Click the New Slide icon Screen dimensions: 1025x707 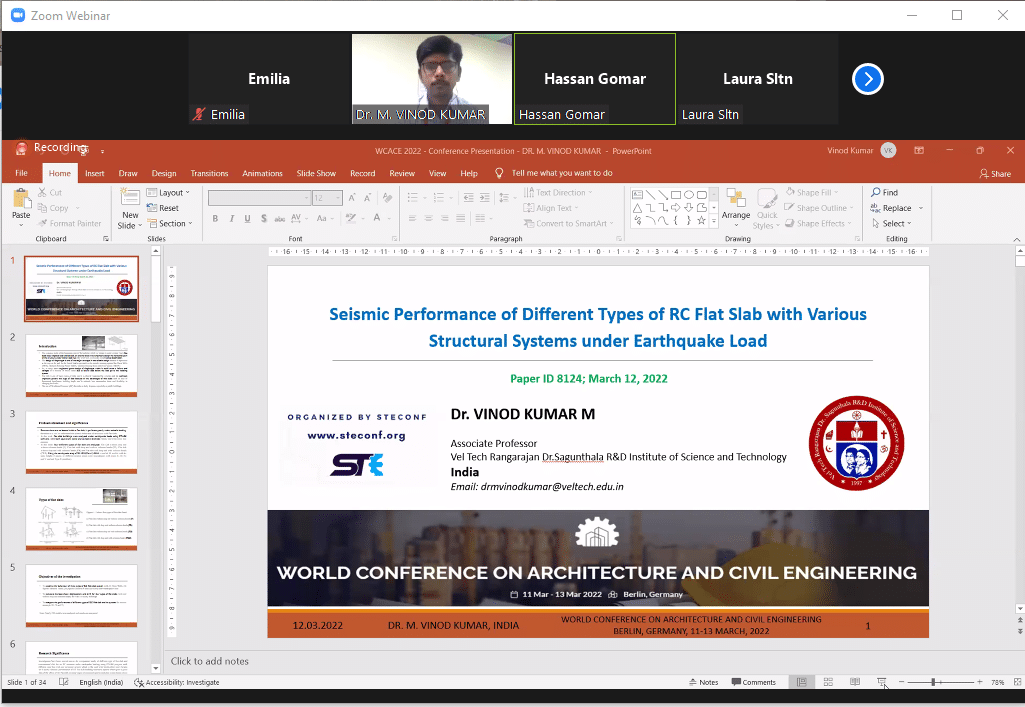coord(130,200)
